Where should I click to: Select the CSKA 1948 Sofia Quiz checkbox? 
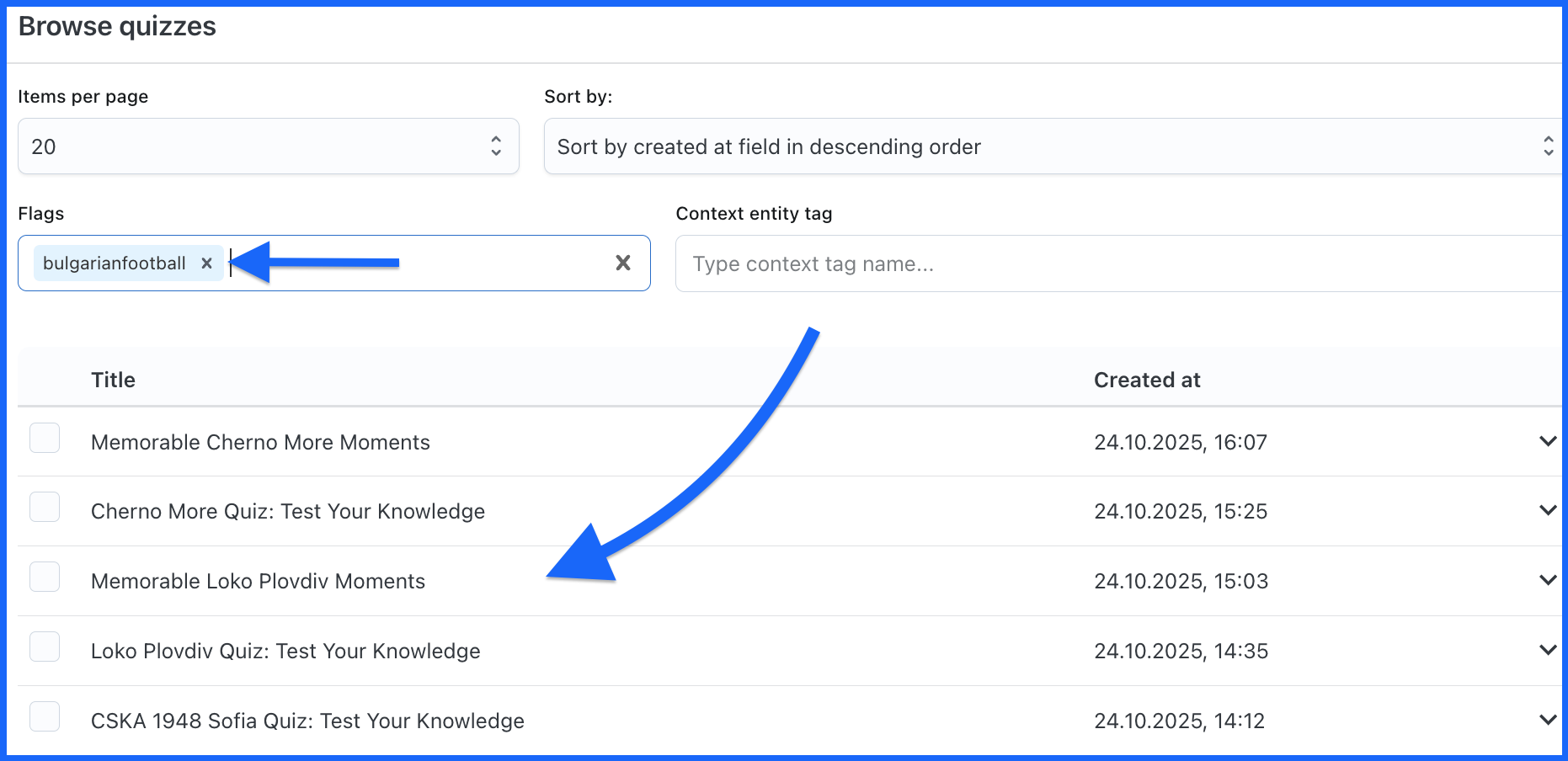(x=45, y=717)
